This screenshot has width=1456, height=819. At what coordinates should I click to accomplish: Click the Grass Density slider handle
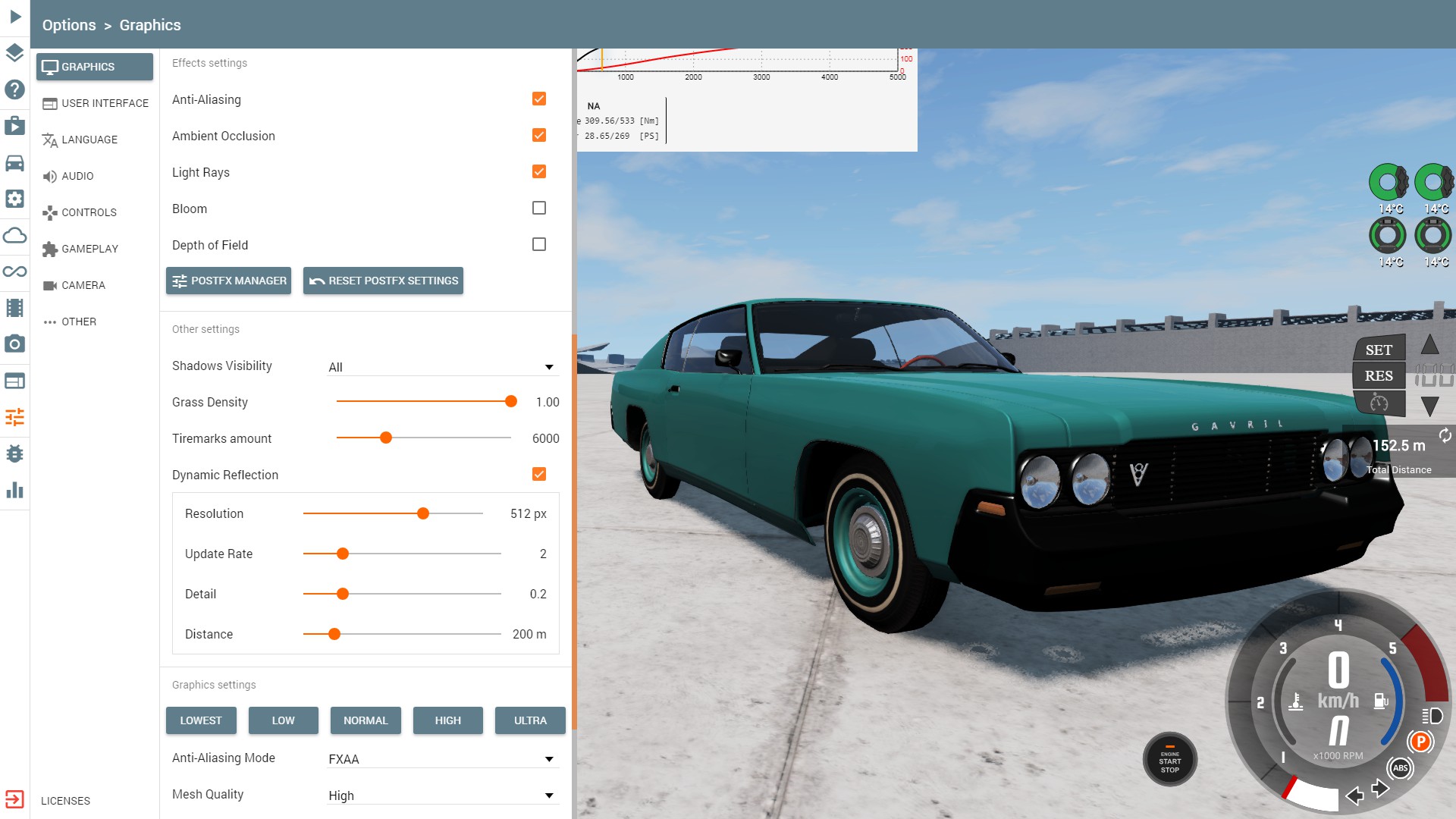coord(511,402)
